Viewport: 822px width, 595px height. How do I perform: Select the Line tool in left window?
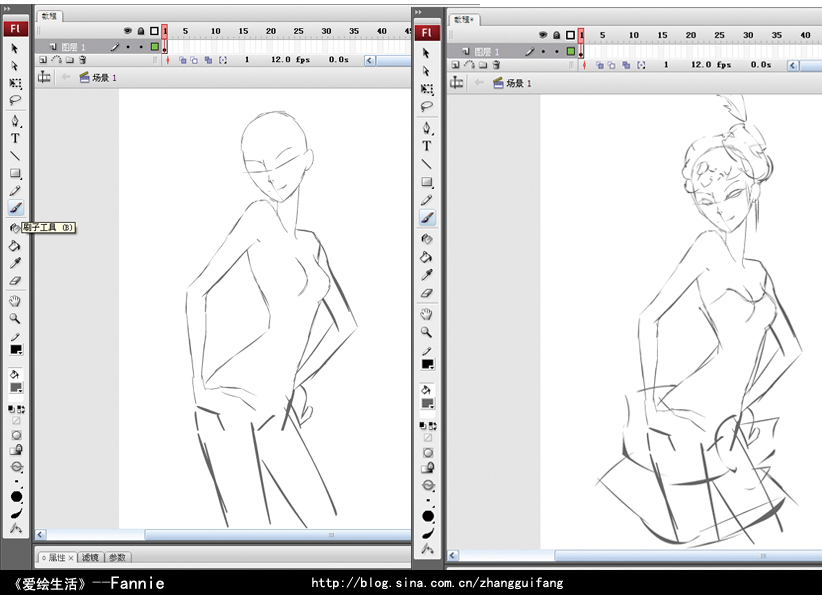click(x=15, y=156)
